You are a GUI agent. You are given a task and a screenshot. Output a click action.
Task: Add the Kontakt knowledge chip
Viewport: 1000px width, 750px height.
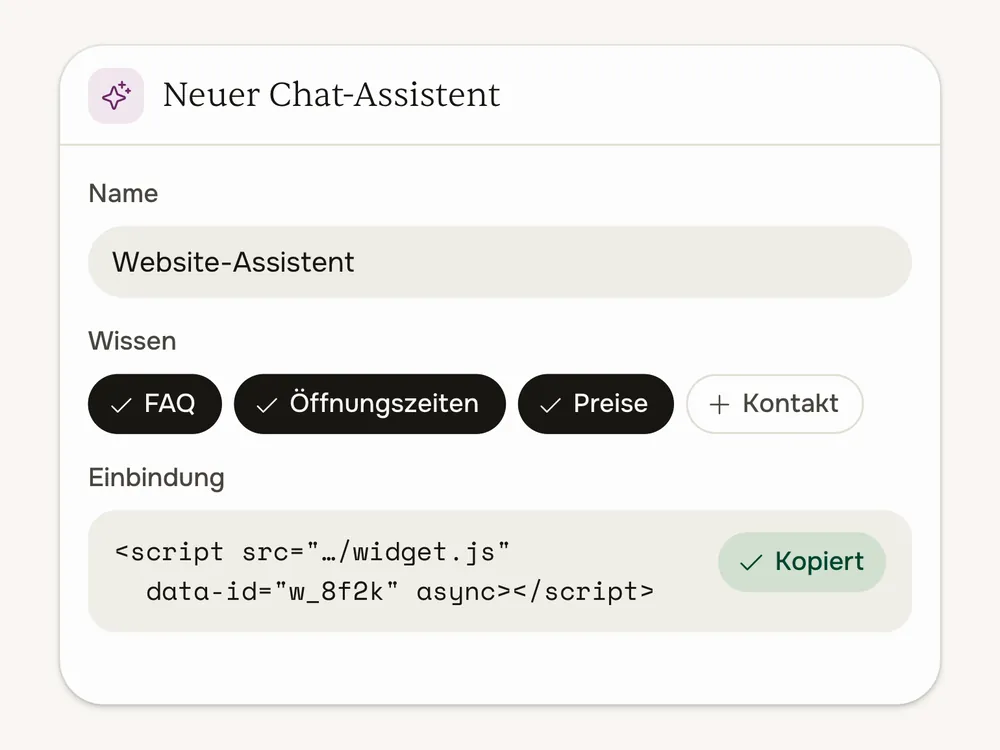tap(774, 404)
